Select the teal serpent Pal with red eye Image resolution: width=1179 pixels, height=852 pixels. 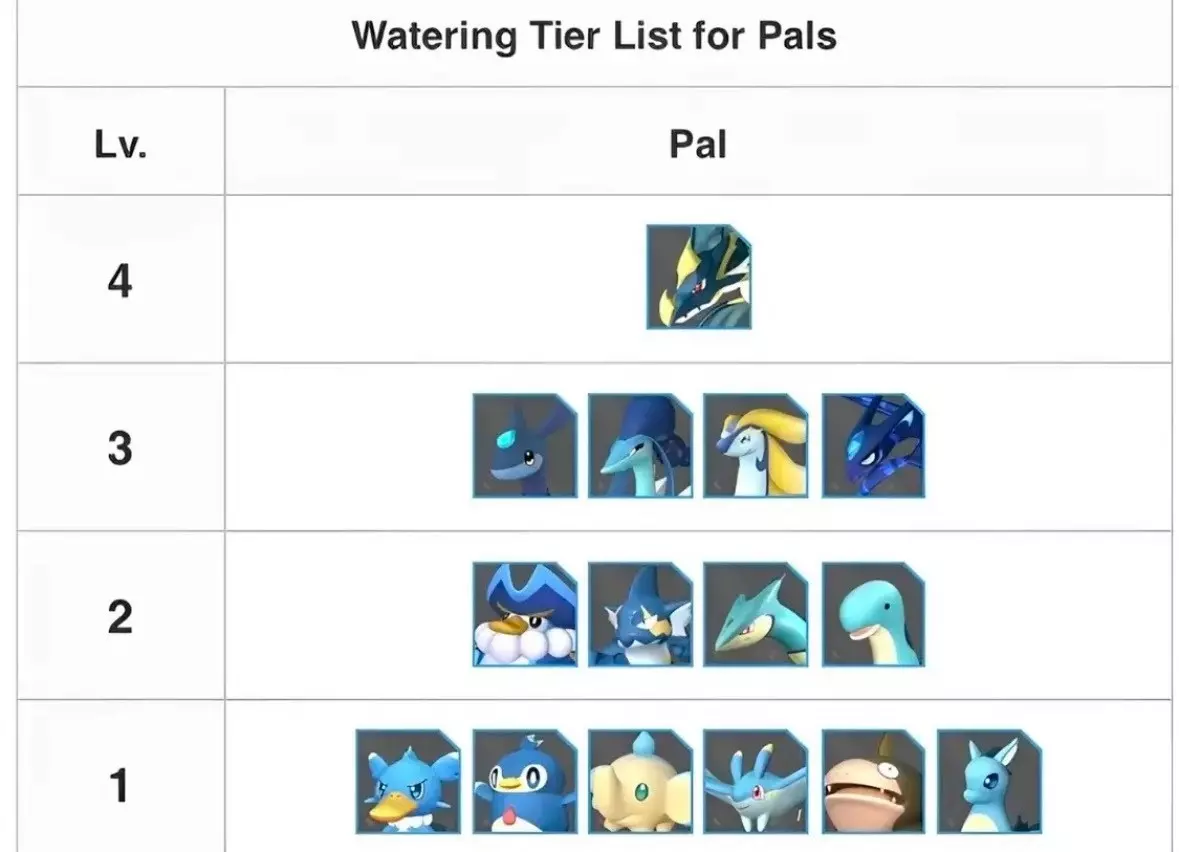[x=756, y=614]
